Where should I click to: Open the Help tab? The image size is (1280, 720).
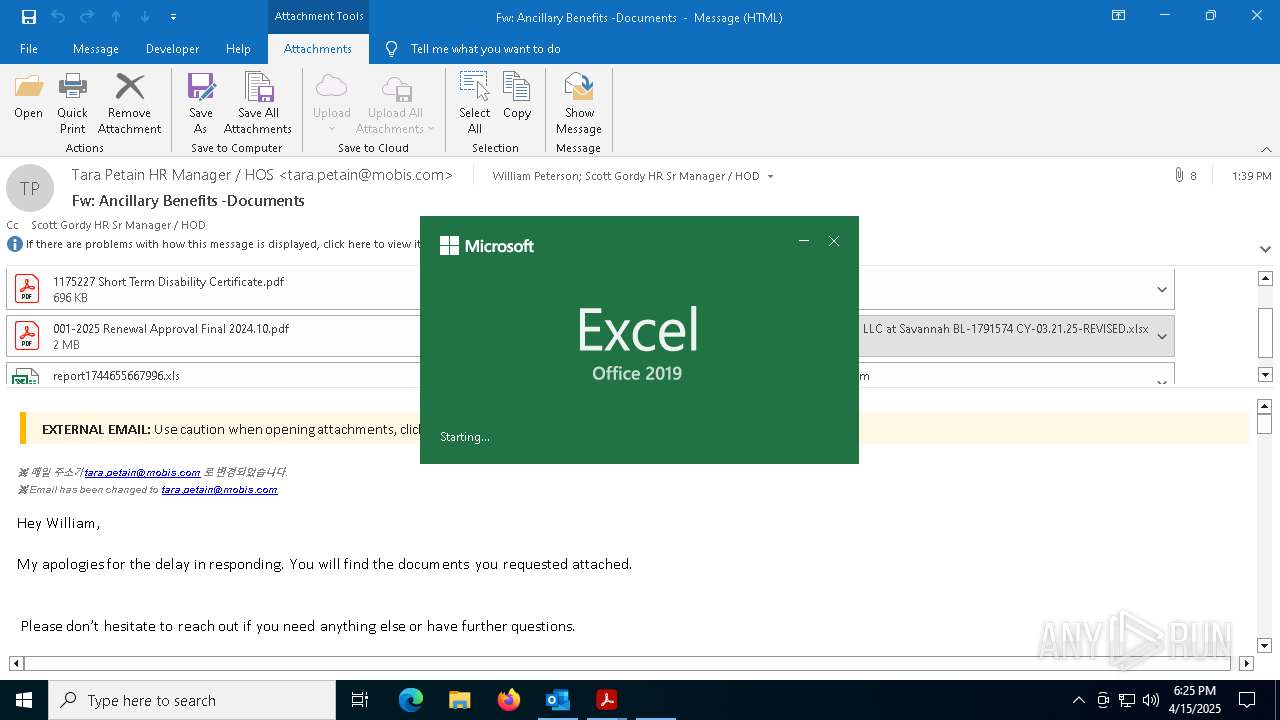click(x=238, y=48)
